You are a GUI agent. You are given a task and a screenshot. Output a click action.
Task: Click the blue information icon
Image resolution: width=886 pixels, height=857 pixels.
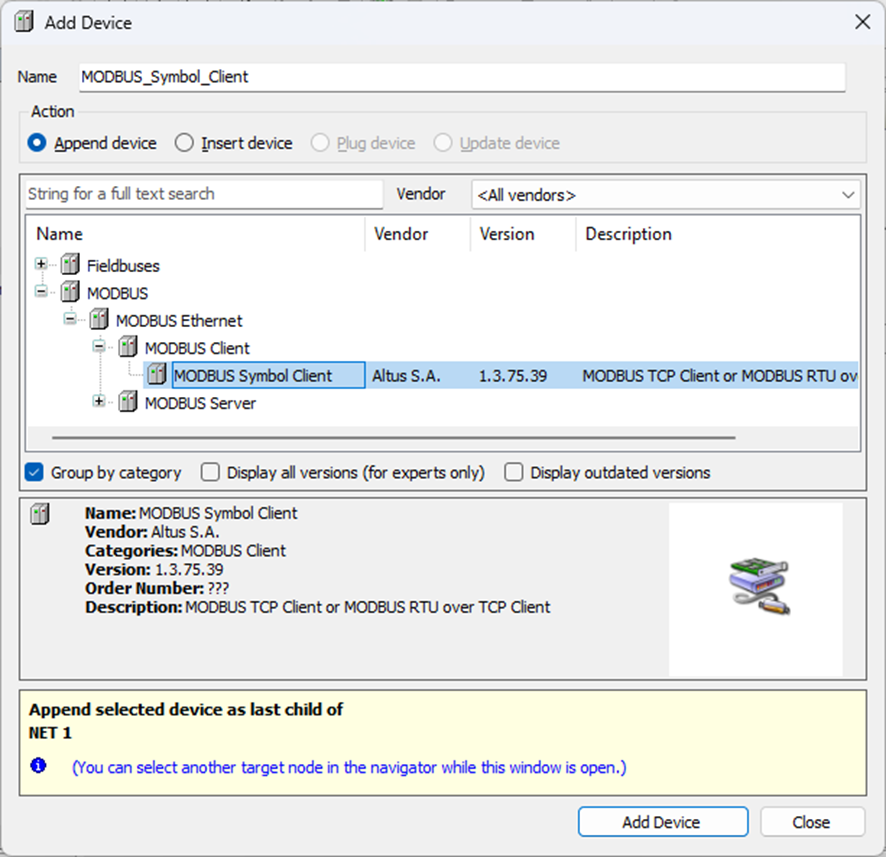(38, 766)
